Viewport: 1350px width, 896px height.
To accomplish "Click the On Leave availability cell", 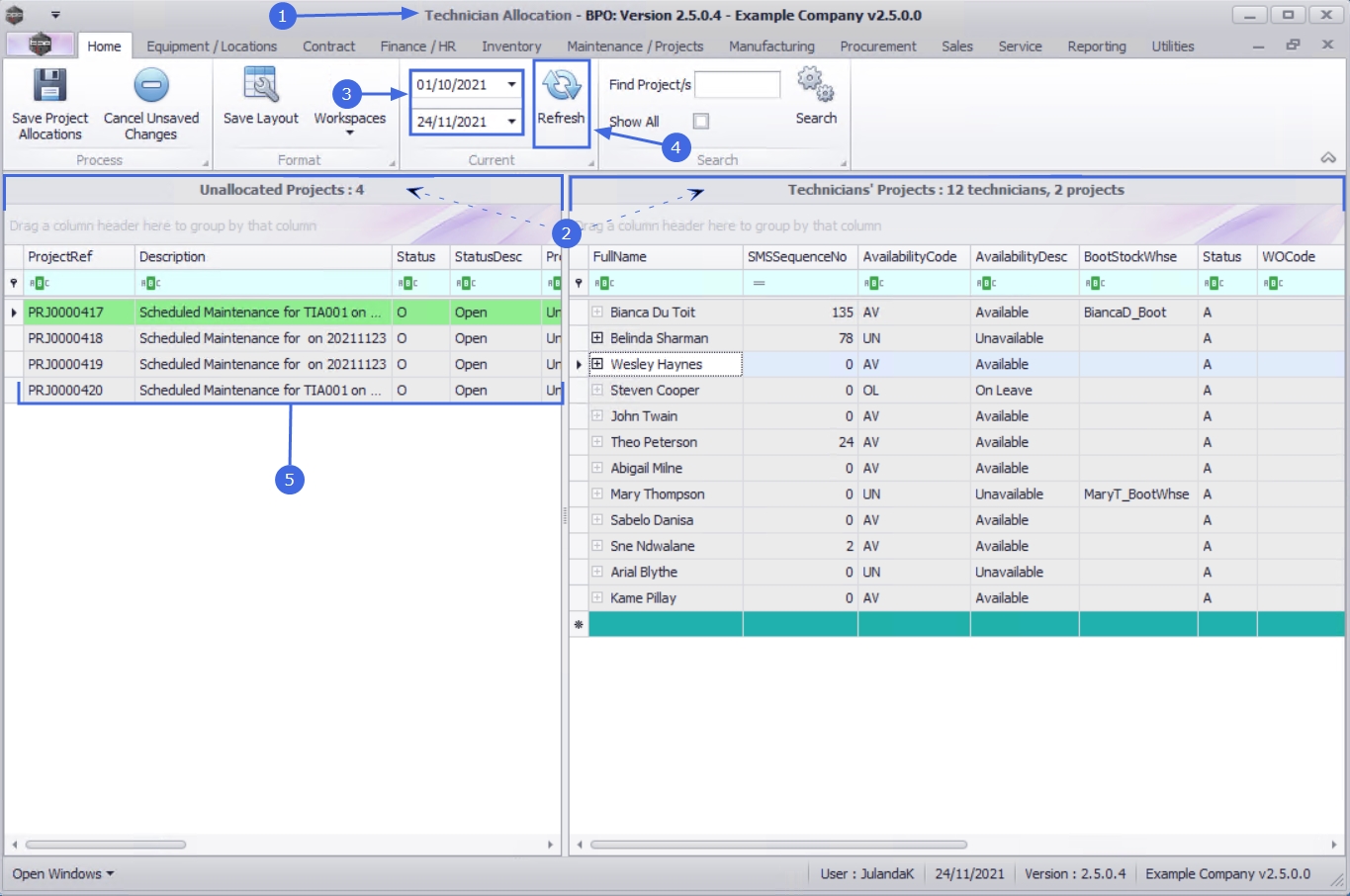I will (1025, 391).
